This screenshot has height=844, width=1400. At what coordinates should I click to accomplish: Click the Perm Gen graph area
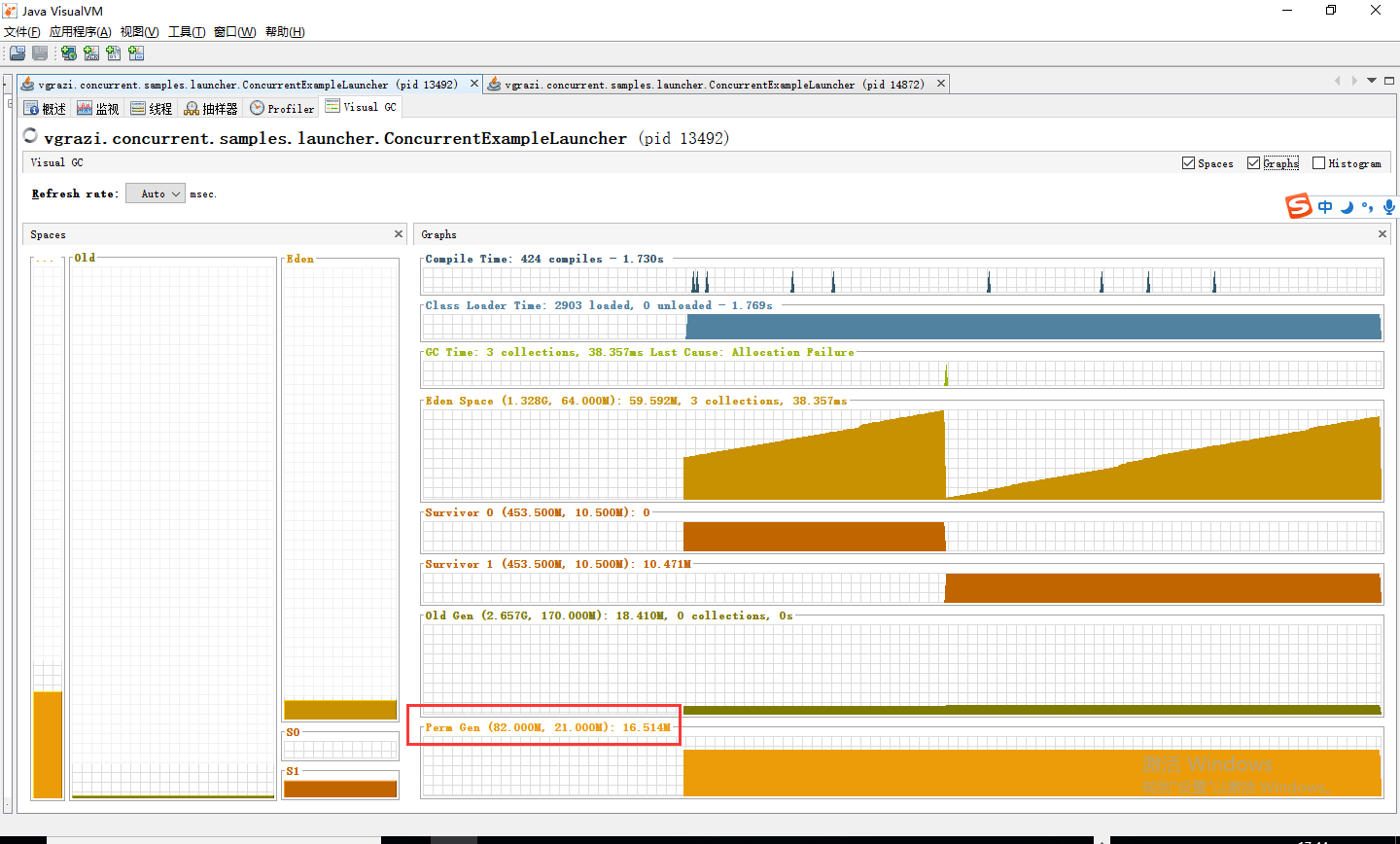(901, 766)
